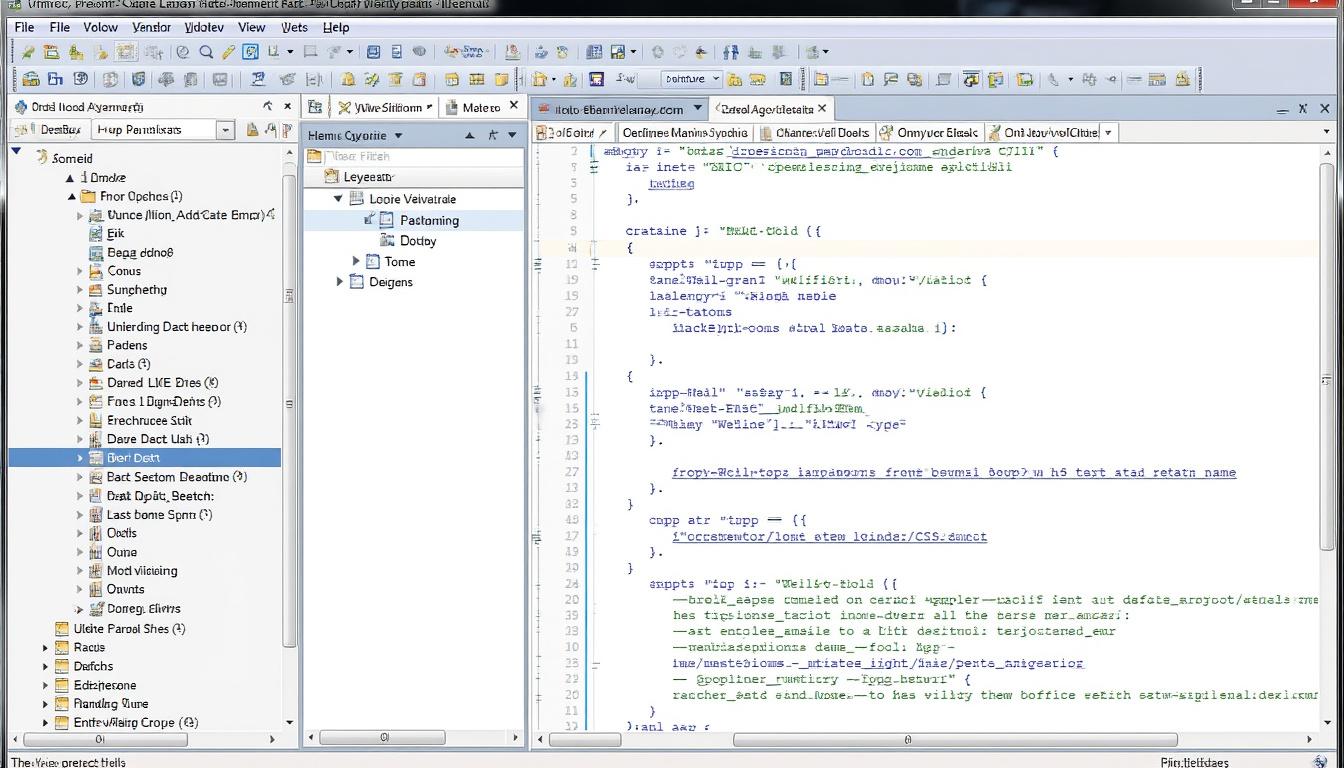Expand the Racus folder node
This screenshot has width=1344, height=768.
[45, 648]
